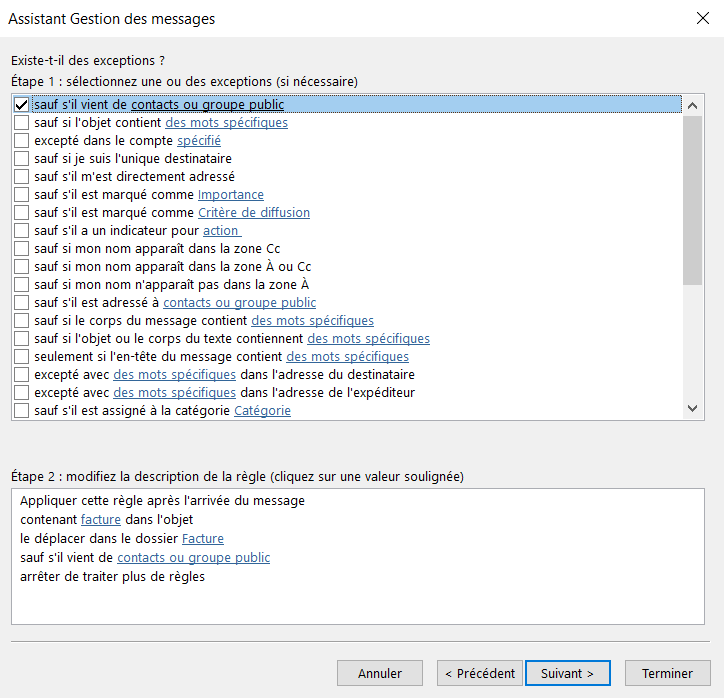
Task: Continue with 'Suivant >' button
Action: (568, 674)
